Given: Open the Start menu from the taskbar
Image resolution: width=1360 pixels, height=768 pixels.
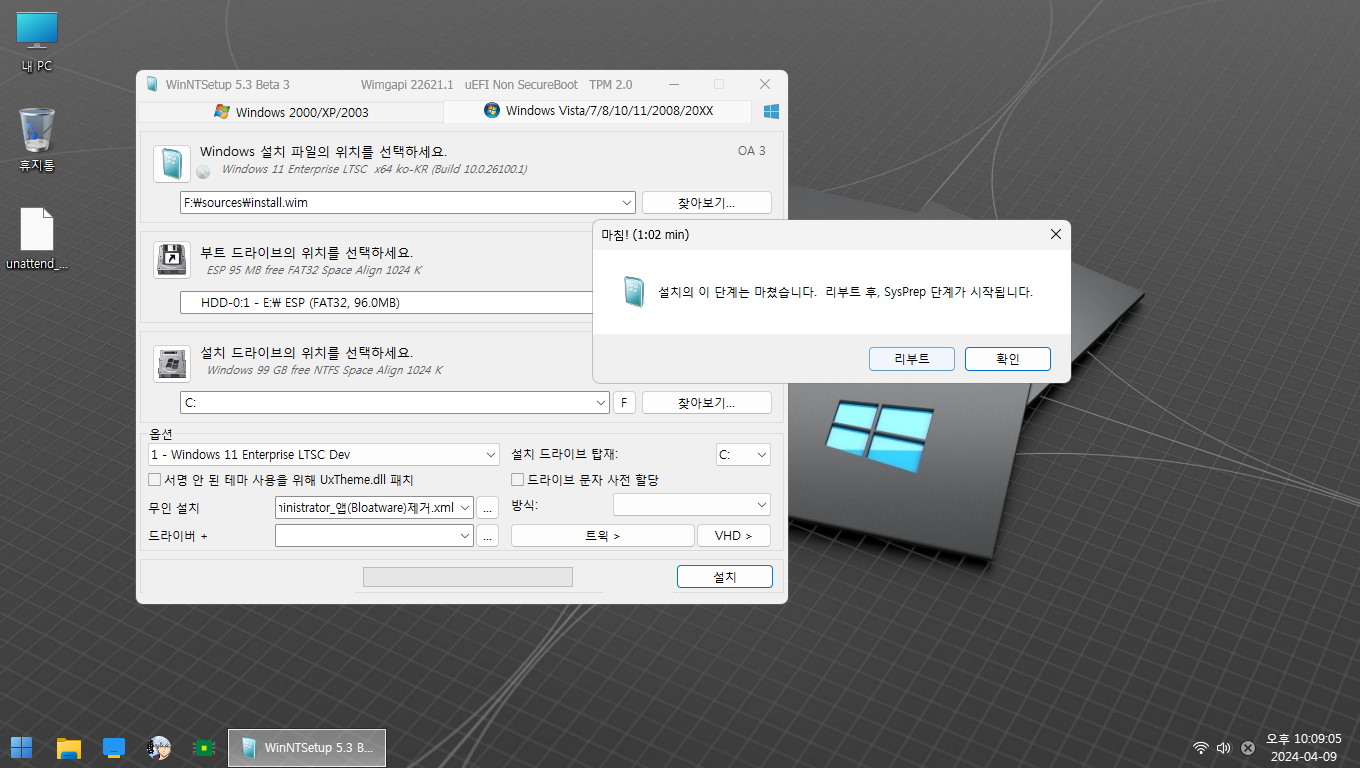Looking at the screenshot, I should [21, 747].
